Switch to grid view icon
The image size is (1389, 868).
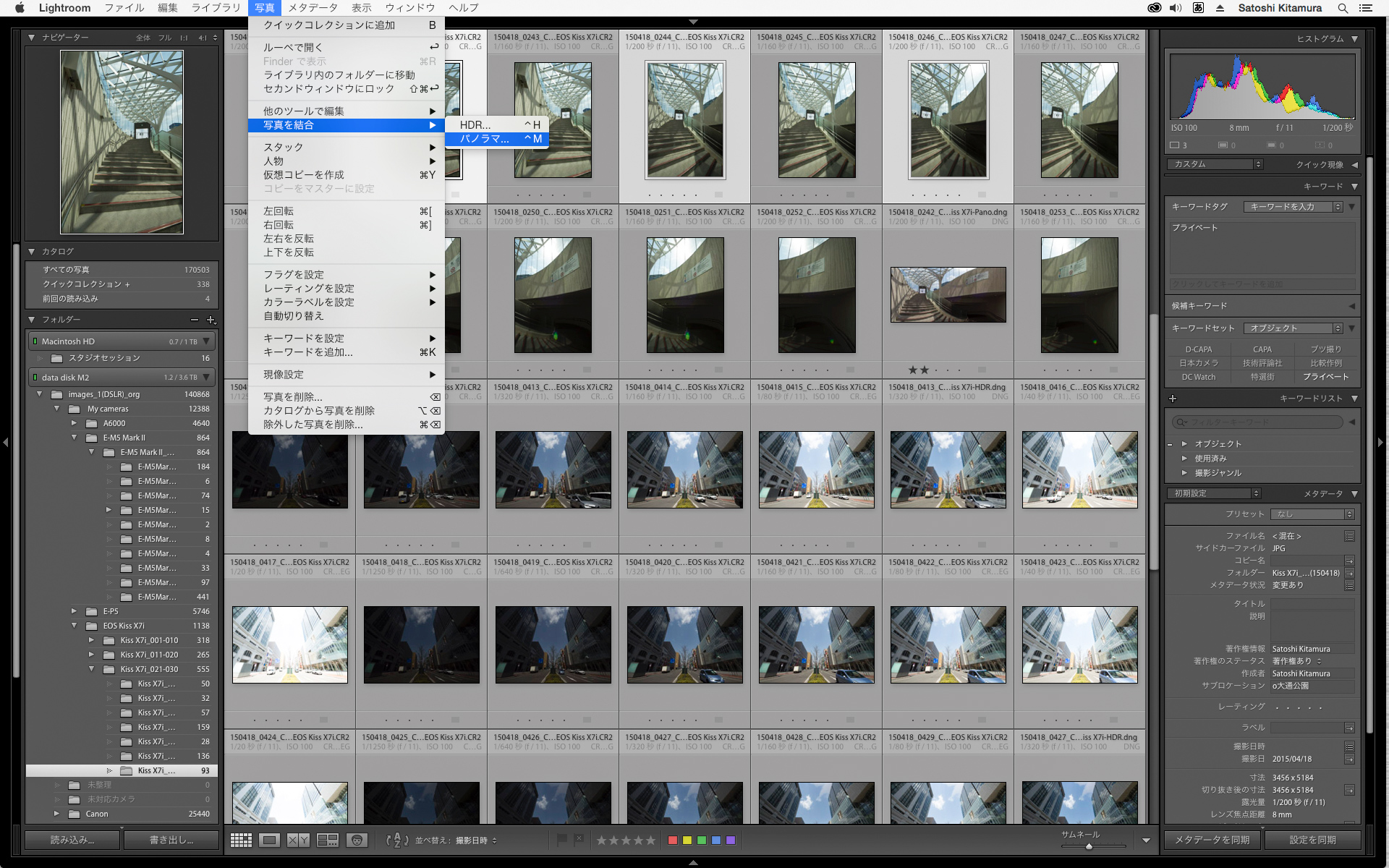coord(241,840)
